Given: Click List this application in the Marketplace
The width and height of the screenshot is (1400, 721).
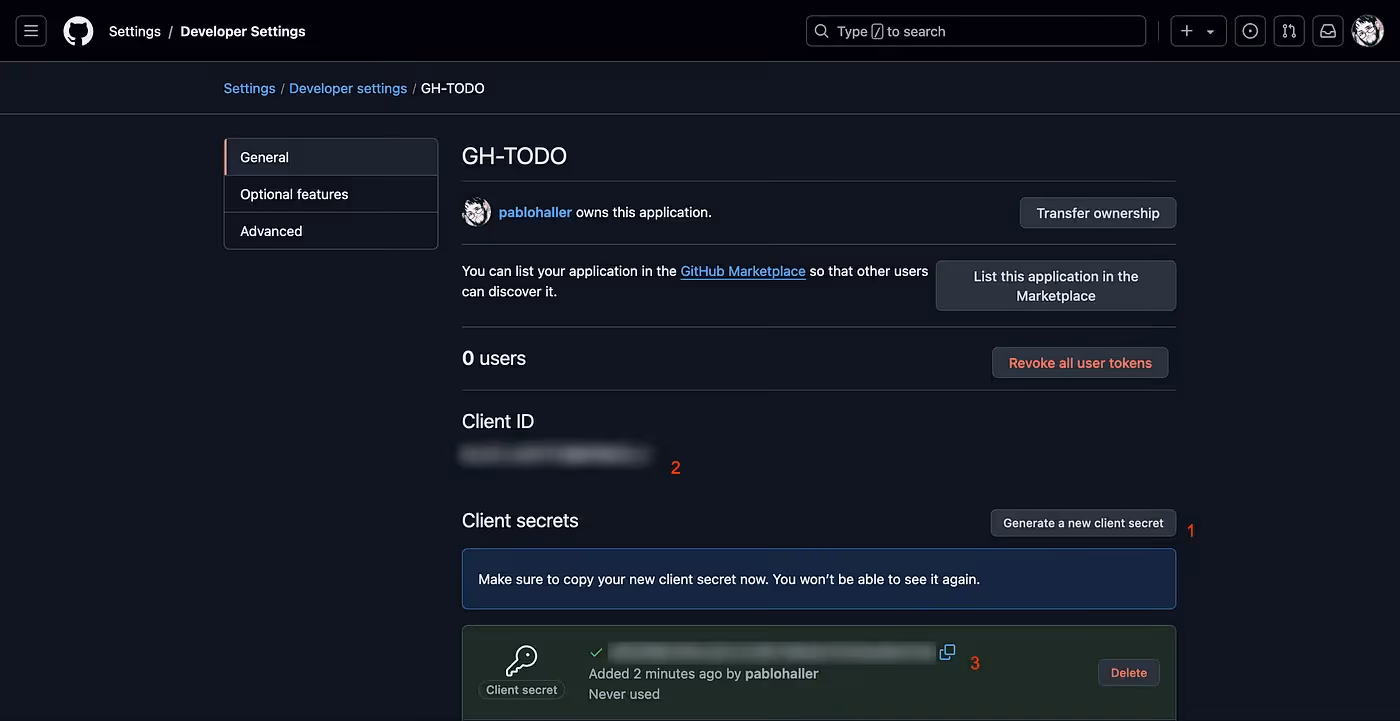Looking at the screenshot, I should [x=1056, y=286].
